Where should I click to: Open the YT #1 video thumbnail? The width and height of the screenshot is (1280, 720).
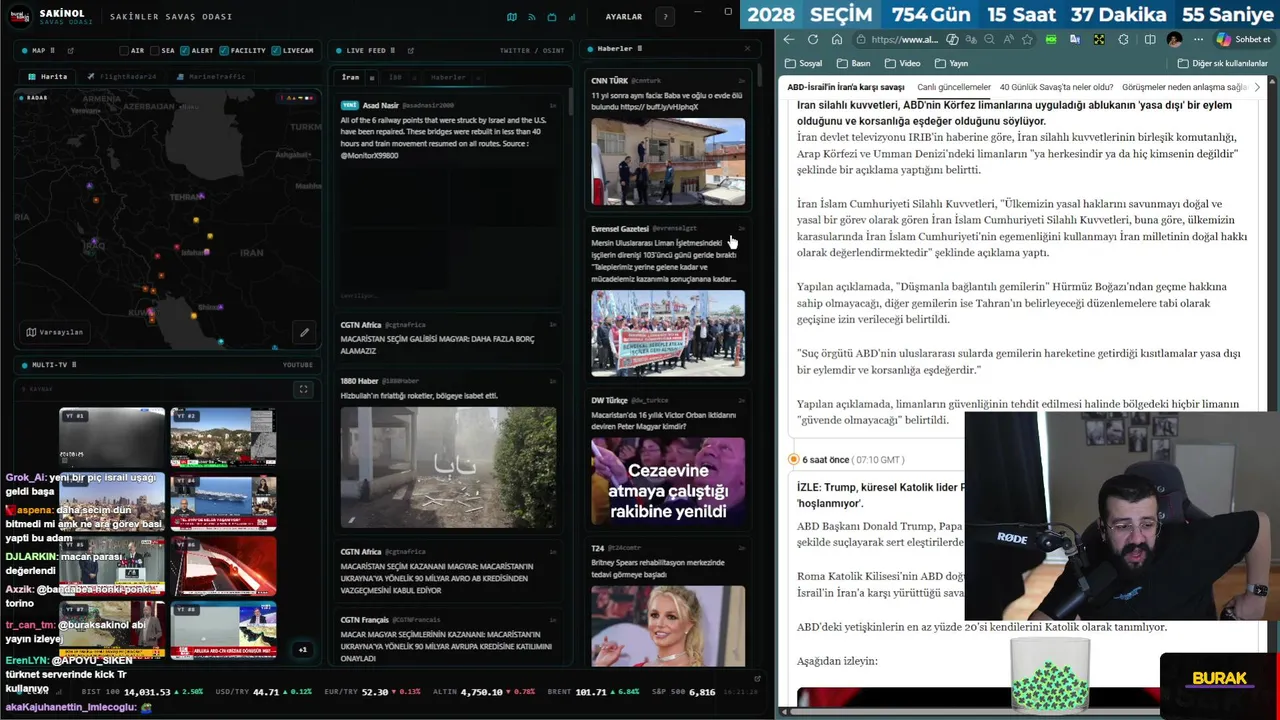tap(112, 435)
